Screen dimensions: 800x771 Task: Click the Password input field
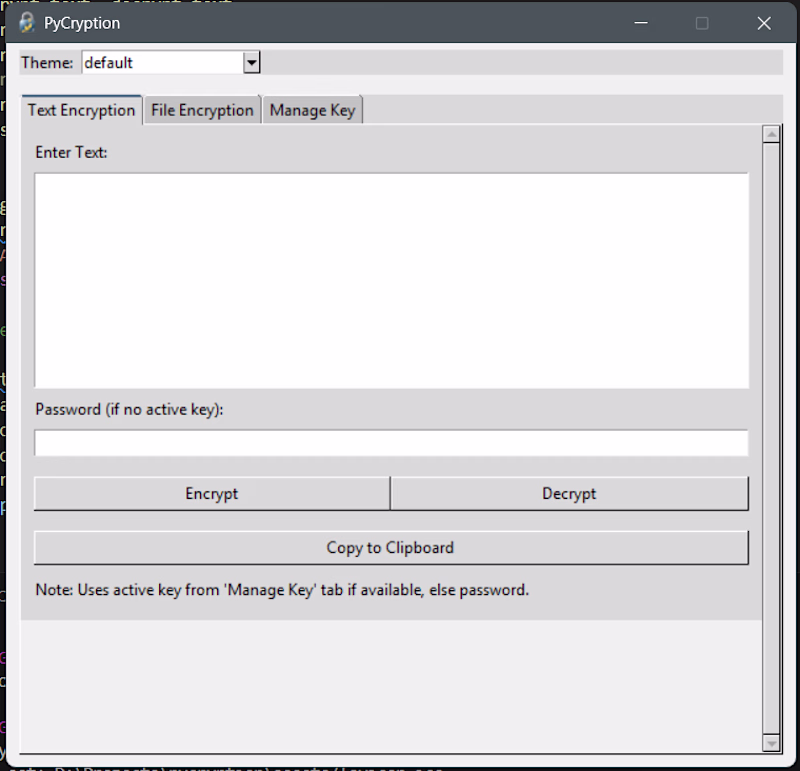(391, 442)
